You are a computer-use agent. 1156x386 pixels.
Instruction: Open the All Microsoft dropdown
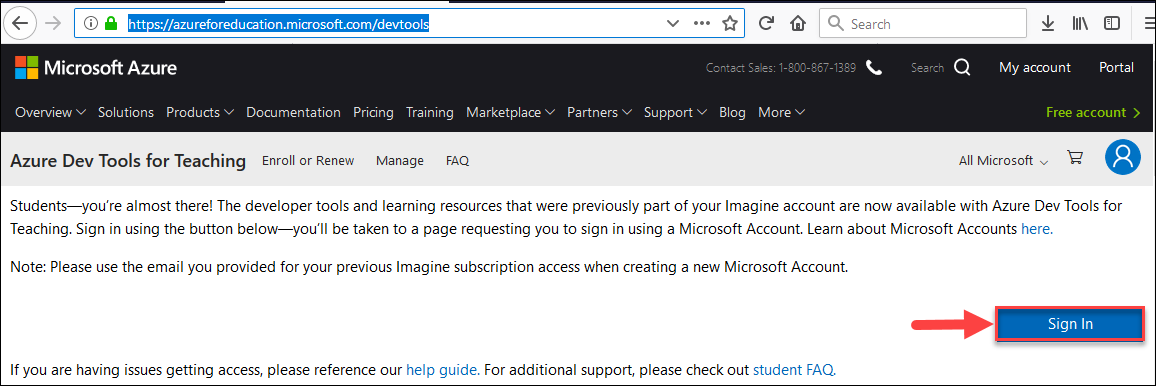coord(1003,161)
